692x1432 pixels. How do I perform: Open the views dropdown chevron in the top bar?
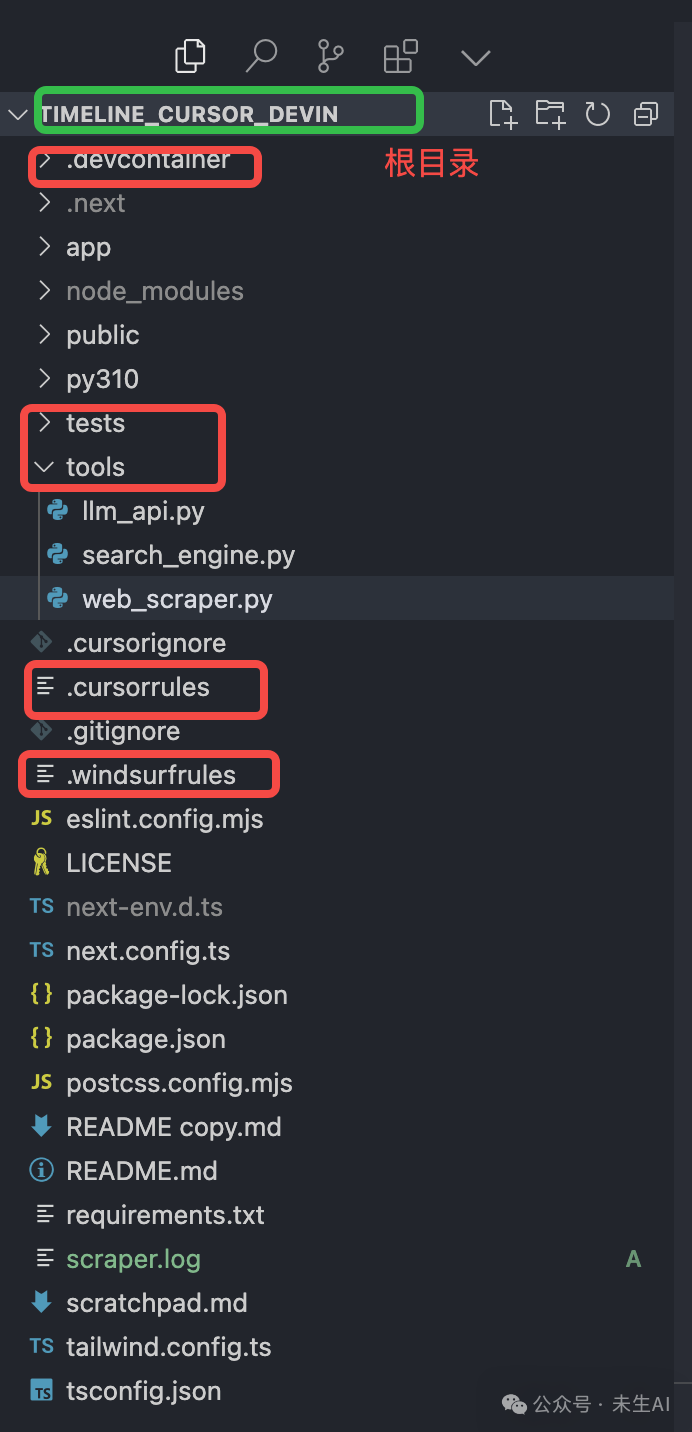coord(475,56)
